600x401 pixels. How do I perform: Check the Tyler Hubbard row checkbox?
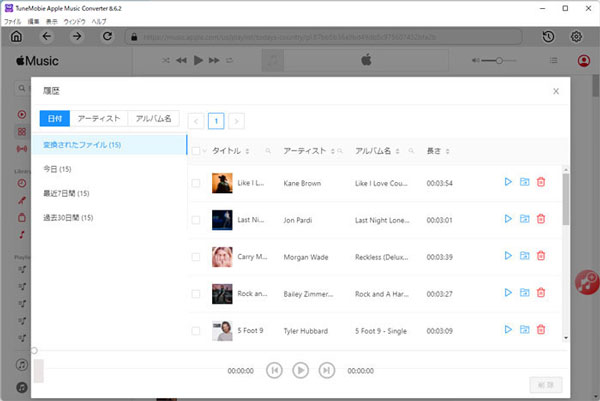196,331
